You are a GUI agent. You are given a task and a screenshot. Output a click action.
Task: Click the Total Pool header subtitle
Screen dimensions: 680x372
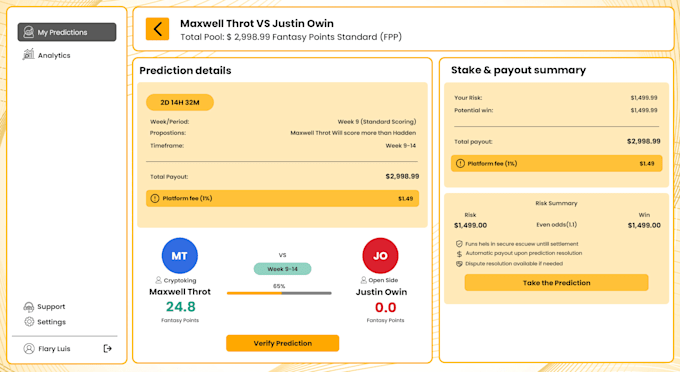291,37
